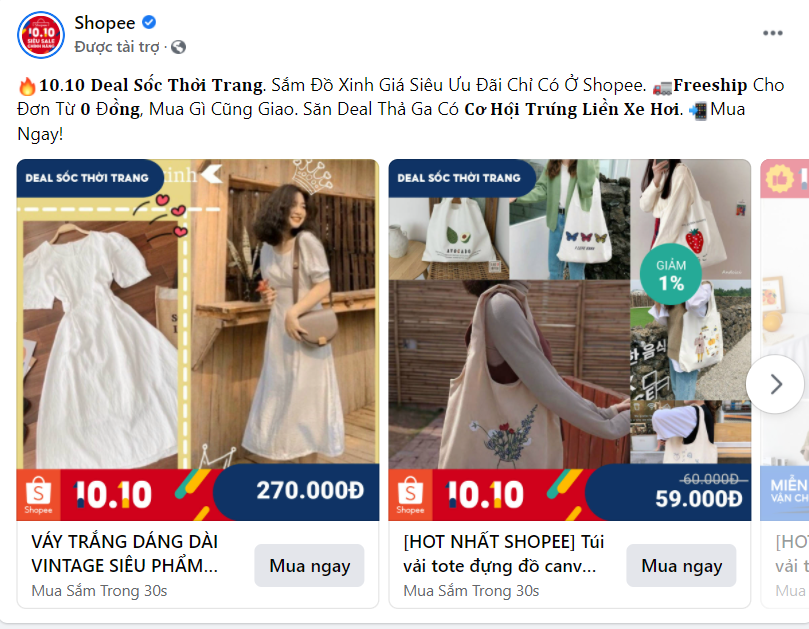Click the Shopee bag logo on the dress banner
This screenshot has width=809, height=629.
tap(38, 495)
